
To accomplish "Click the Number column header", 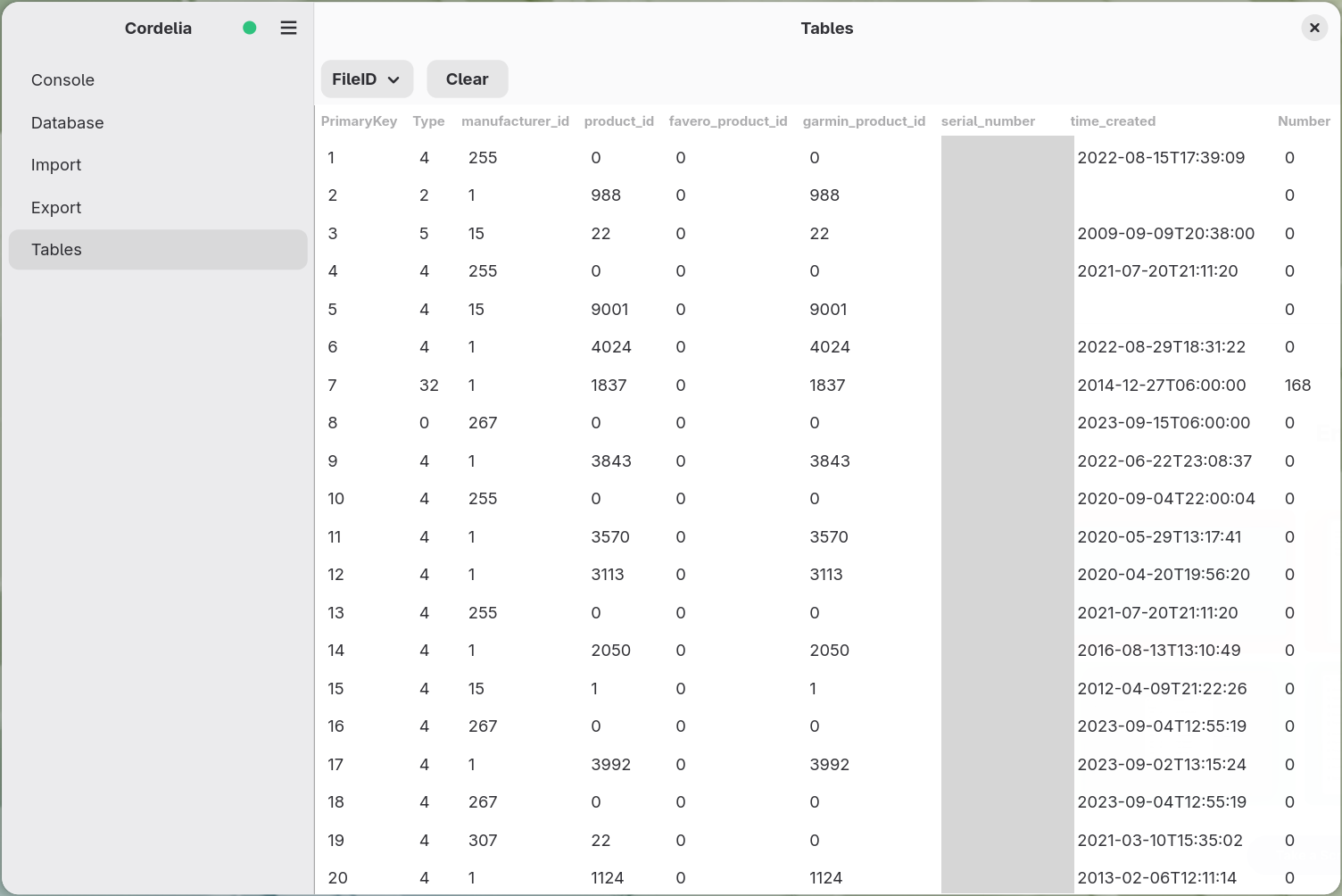I will pos(1304,121).
